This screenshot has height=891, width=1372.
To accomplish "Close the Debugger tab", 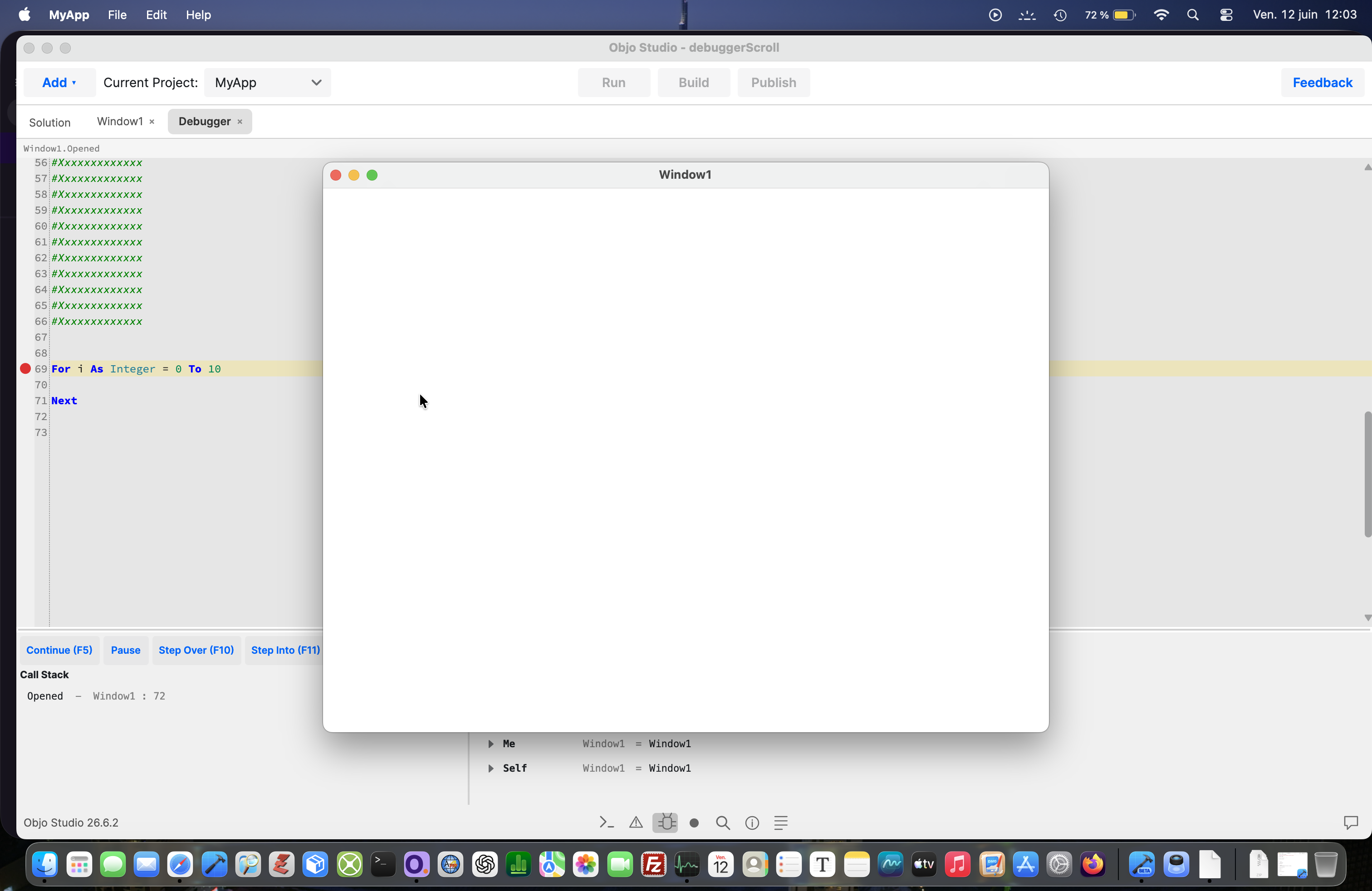I will click(240, 122).
